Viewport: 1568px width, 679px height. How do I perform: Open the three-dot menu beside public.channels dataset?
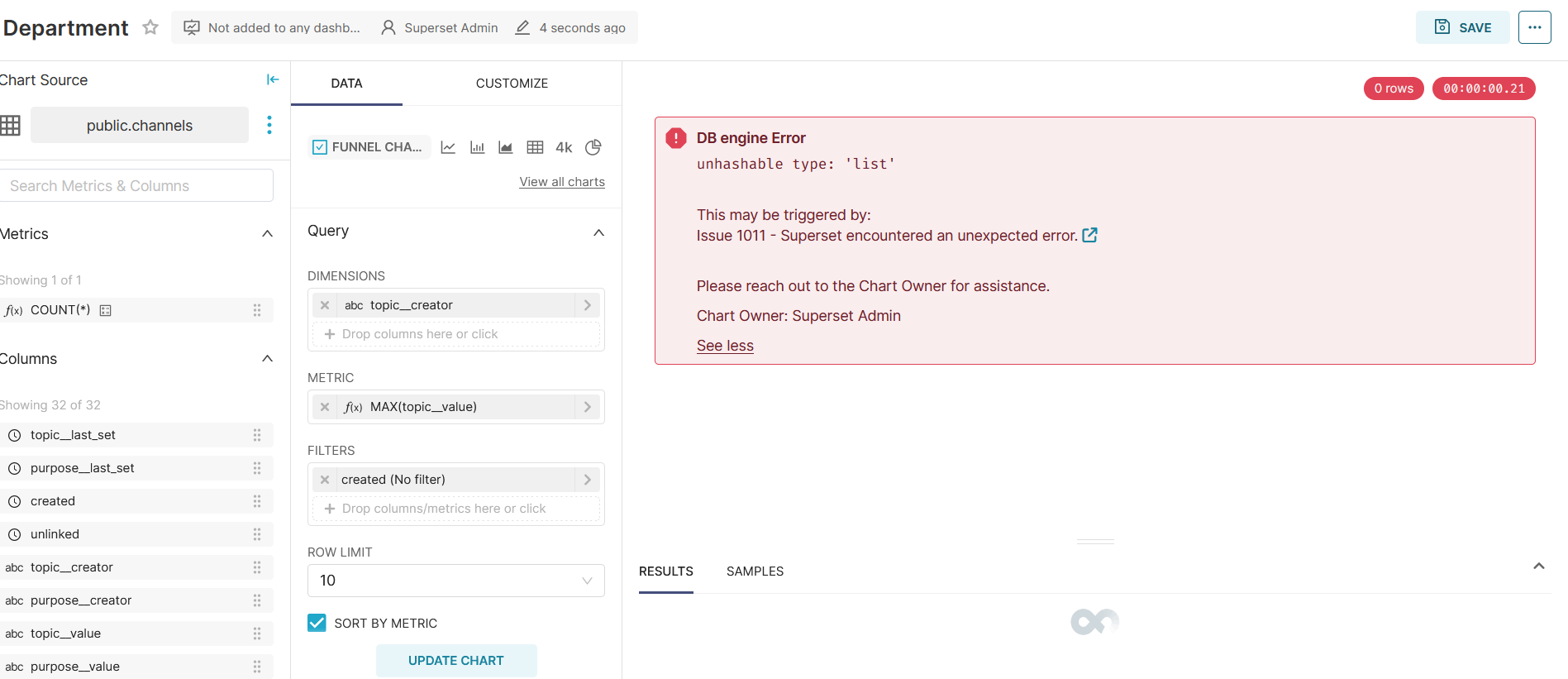[269, 125]
